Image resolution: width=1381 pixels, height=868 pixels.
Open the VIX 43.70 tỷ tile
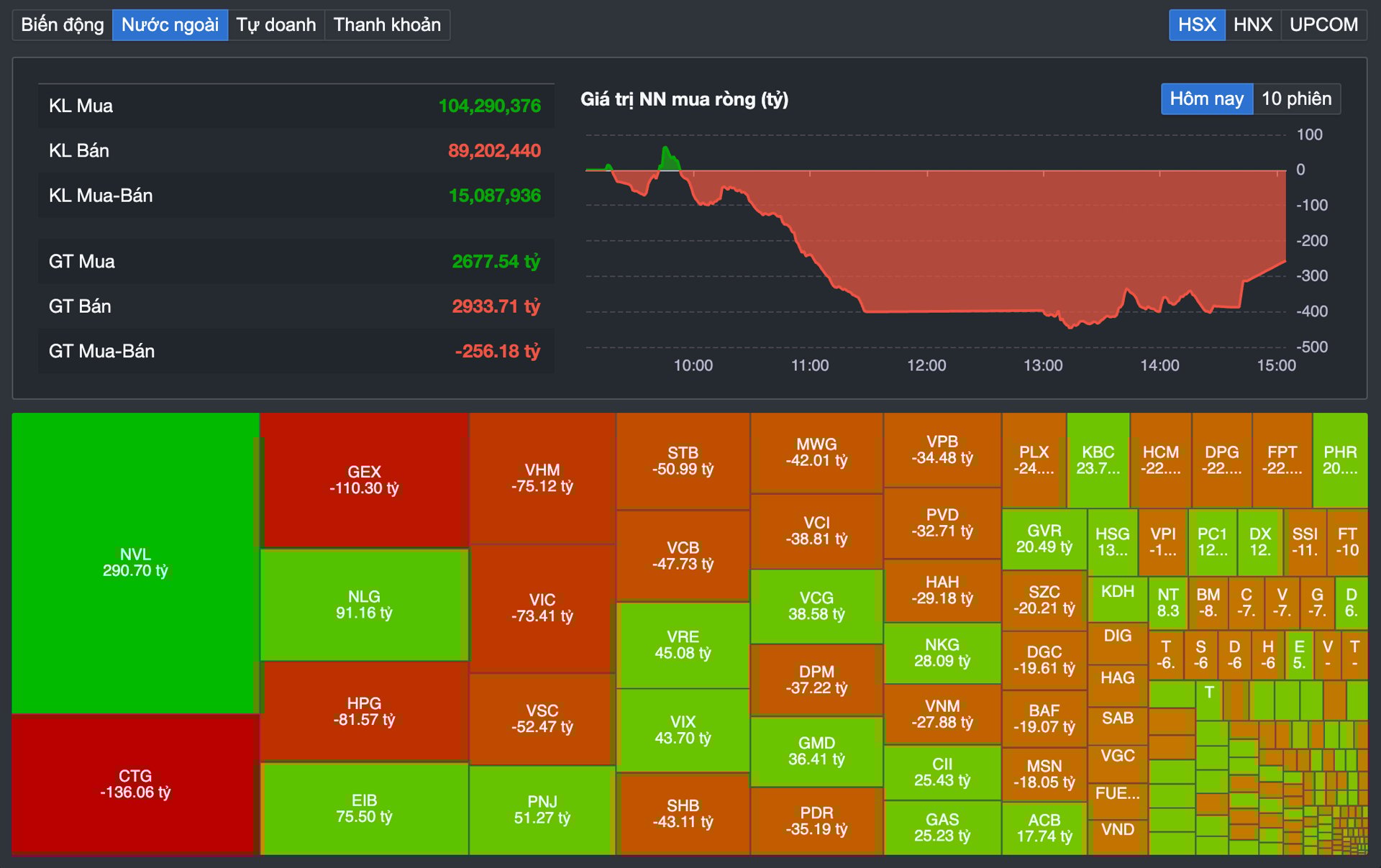pyautogui.click(x=683, y=730)
